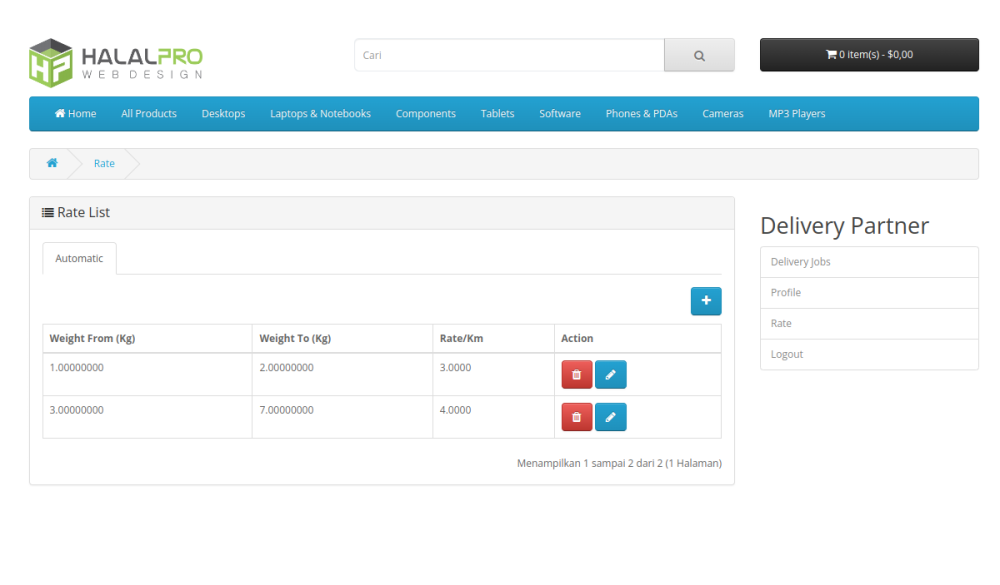The width and height of the screenshot is (1000, 585).
Task: Add a new rate with plus button
Action: coord(705,301)
